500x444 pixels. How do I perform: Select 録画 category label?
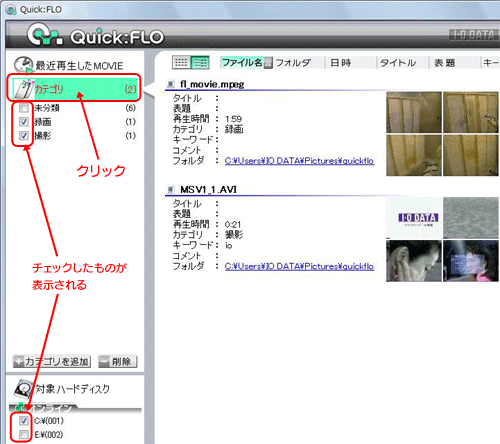pyautogui.click(x=43, y=122)
